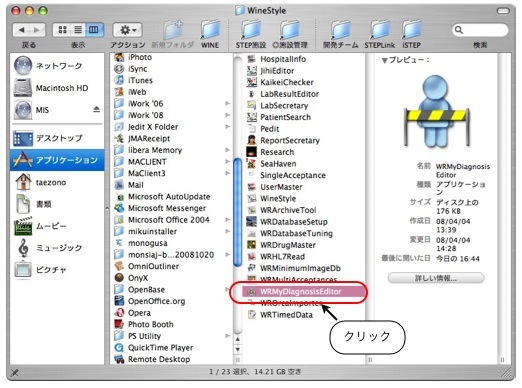Open the WINE folder in the toolbar

pos(210,34)
